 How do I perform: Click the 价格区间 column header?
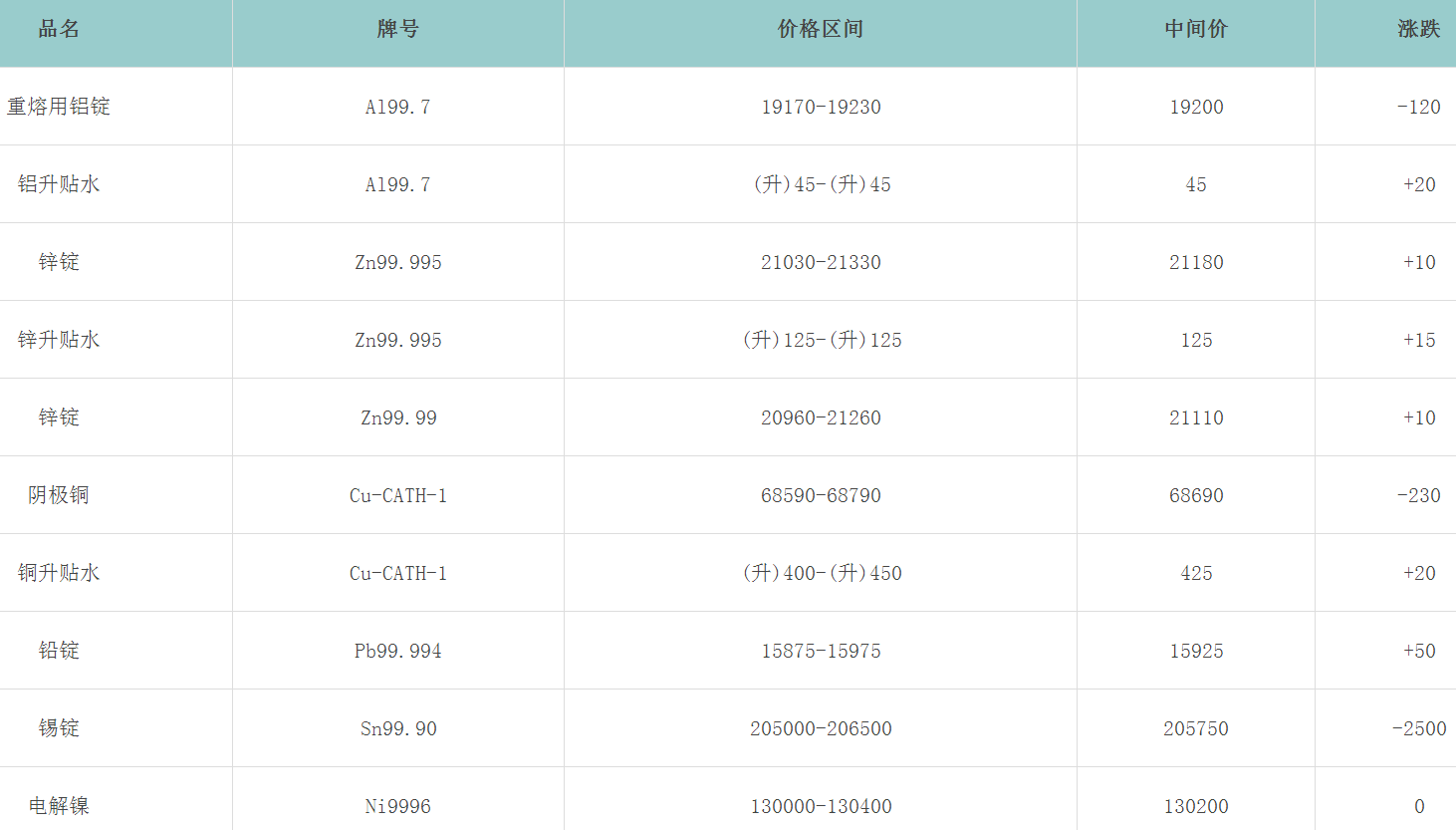820,29
